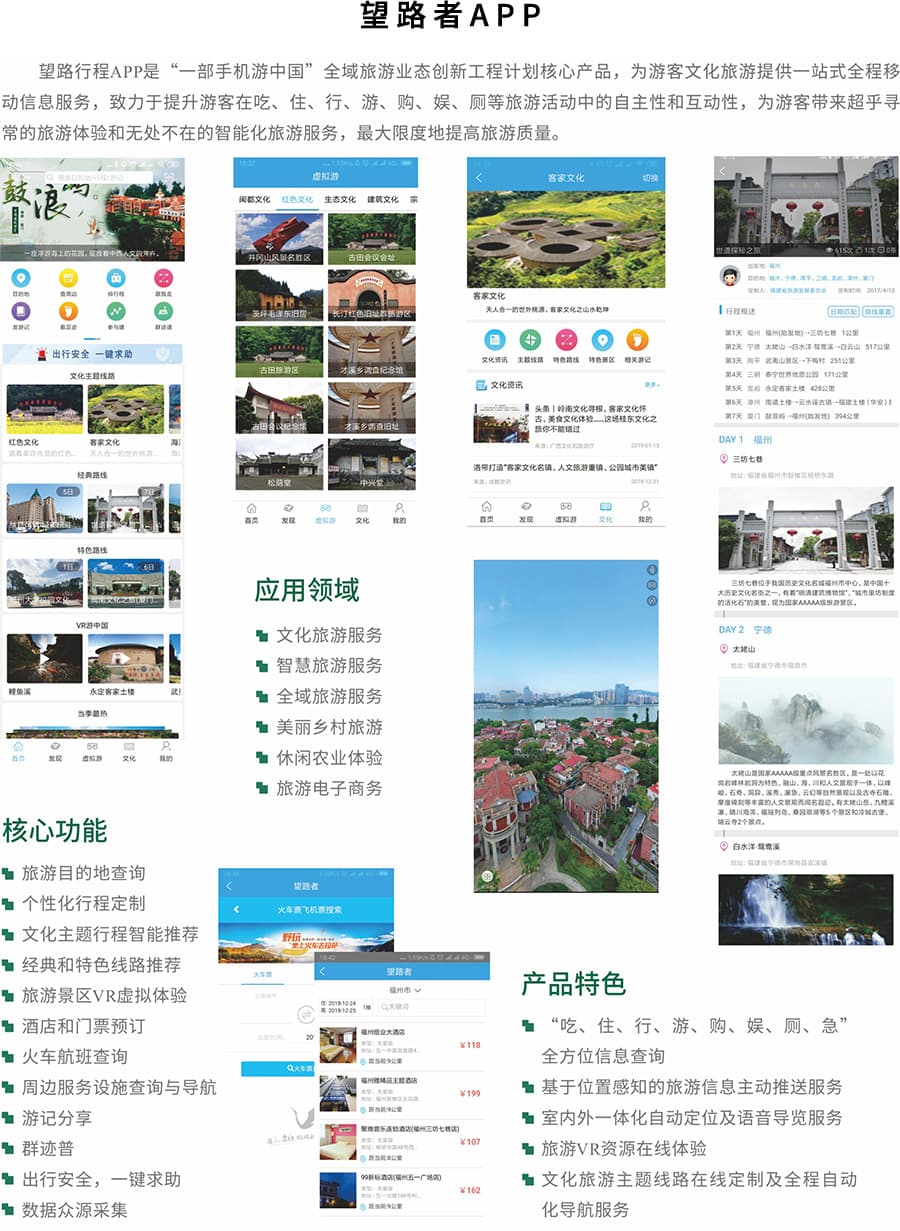Tap the 发游记 purple icon
The height and width of the screenshot is (1231, 900).
[x=20, y=310]
